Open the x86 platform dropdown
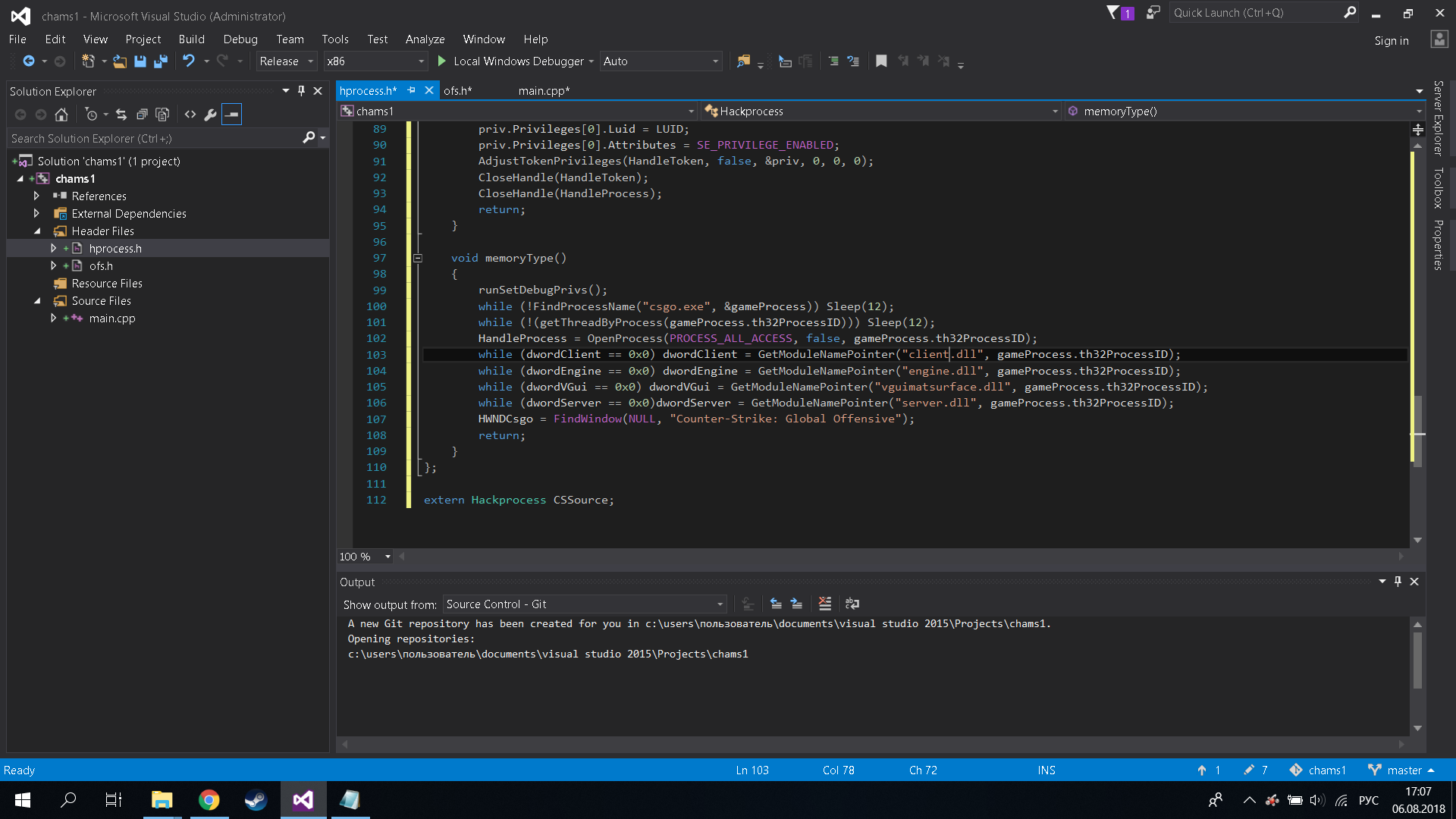This screenshot has height=819, width=1456. point(421,61)
